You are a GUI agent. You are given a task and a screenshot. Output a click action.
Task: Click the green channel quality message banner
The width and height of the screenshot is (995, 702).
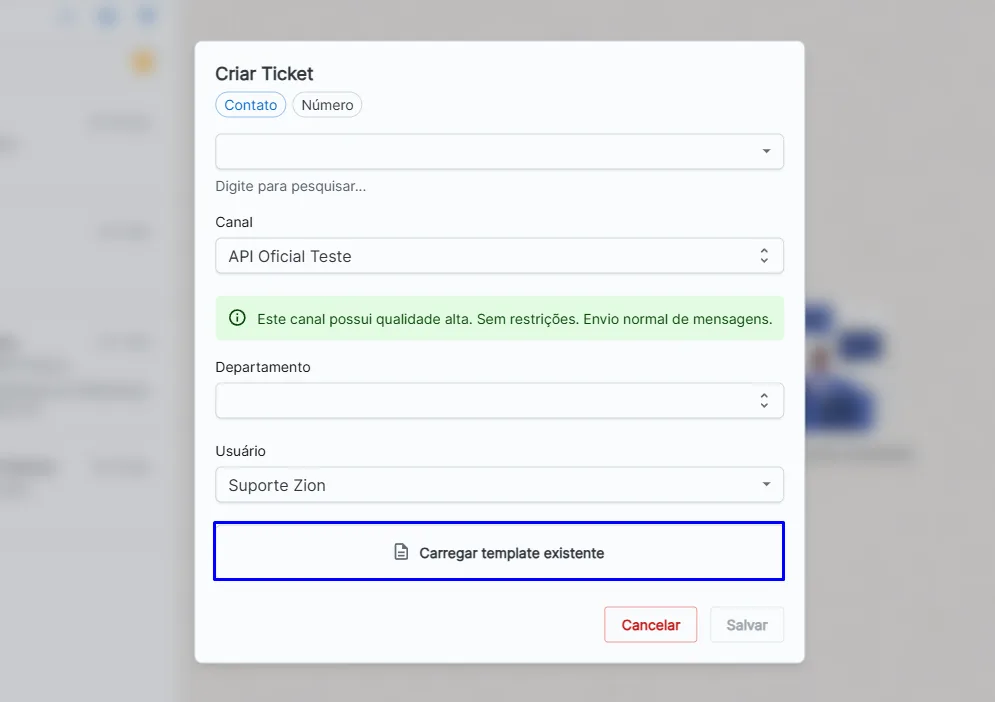click(x=499, y=318)
